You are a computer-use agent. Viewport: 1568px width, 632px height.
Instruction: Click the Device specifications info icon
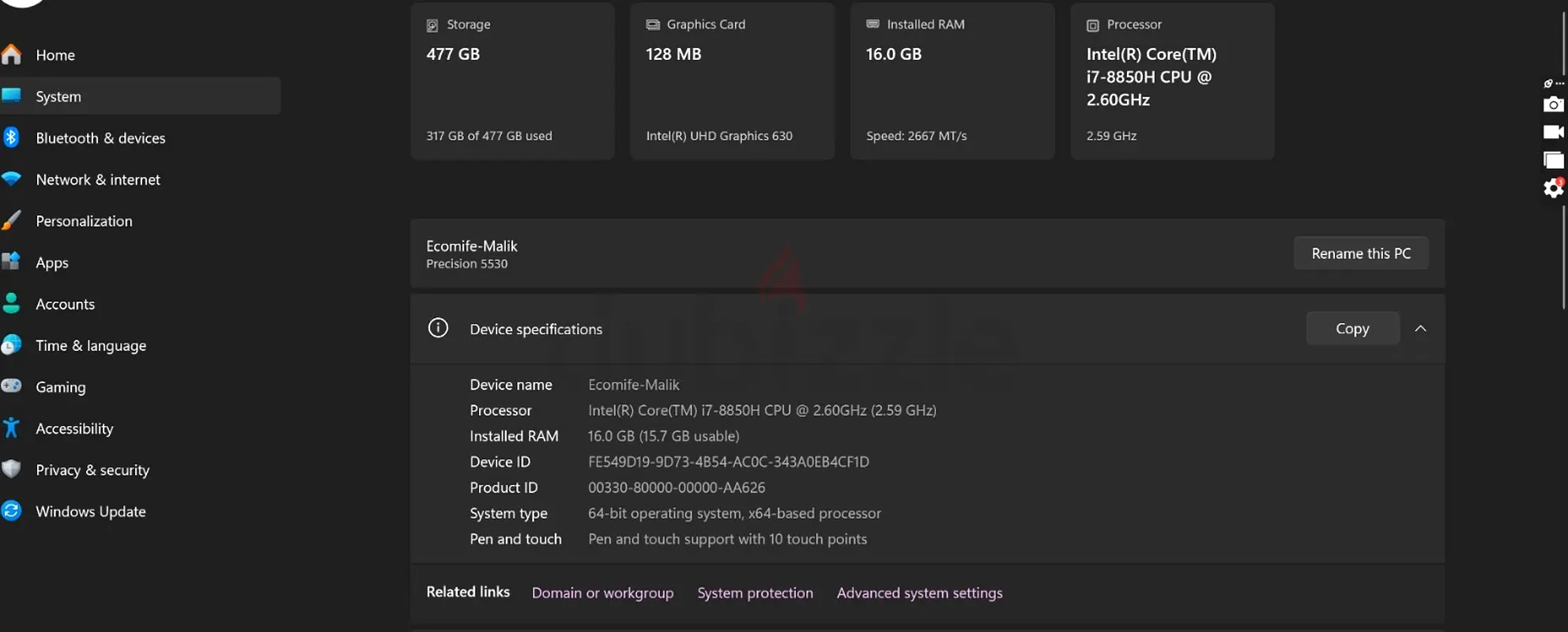click(x=438, y=328)
